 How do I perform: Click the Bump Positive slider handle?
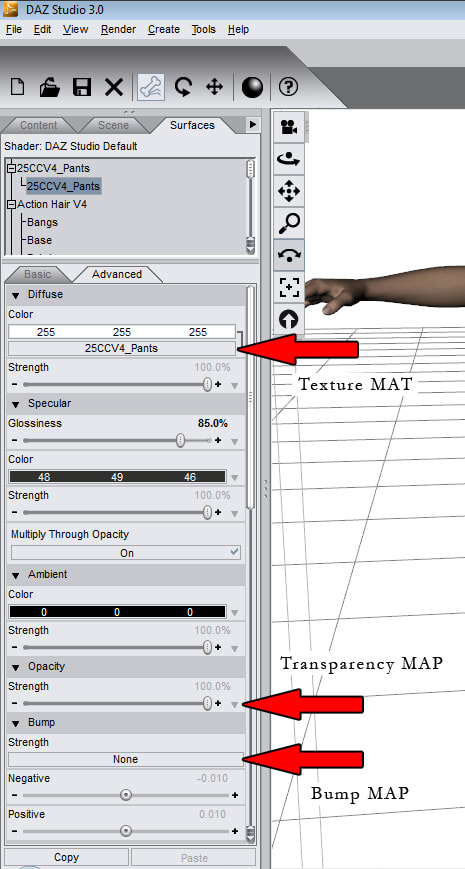[x=126, y=831]
